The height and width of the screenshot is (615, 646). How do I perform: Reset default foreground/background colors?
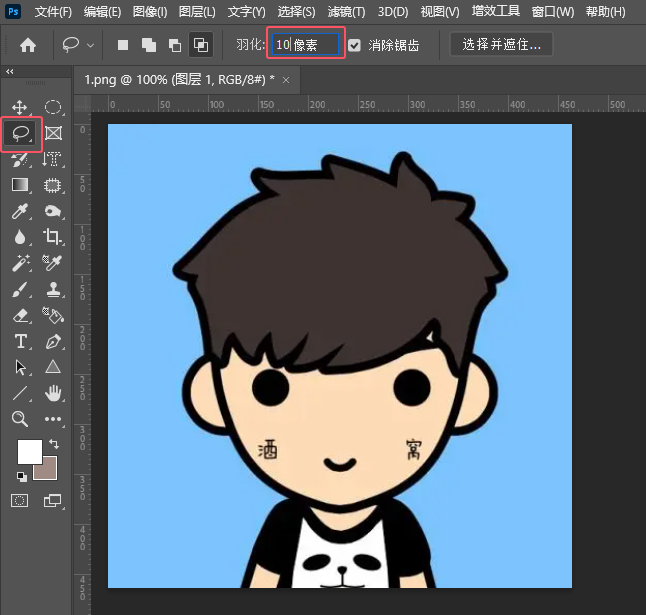22,477
